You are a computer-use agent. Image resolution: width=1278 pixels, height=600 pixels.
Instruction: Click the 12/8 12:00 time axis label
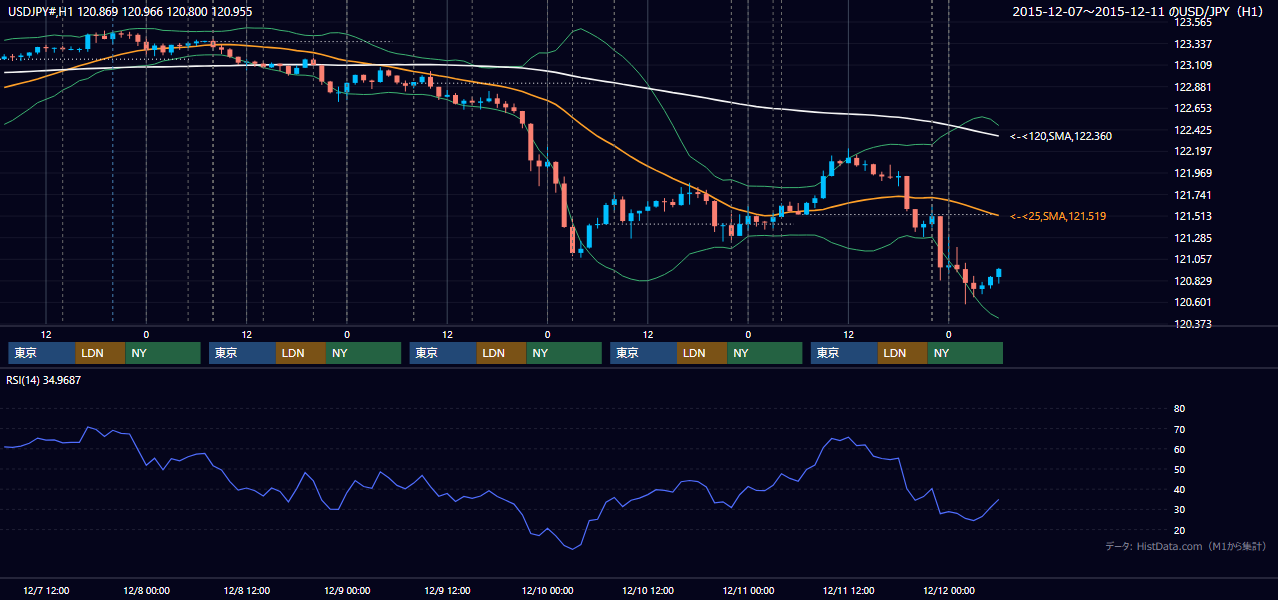click(x=247, y=590)
